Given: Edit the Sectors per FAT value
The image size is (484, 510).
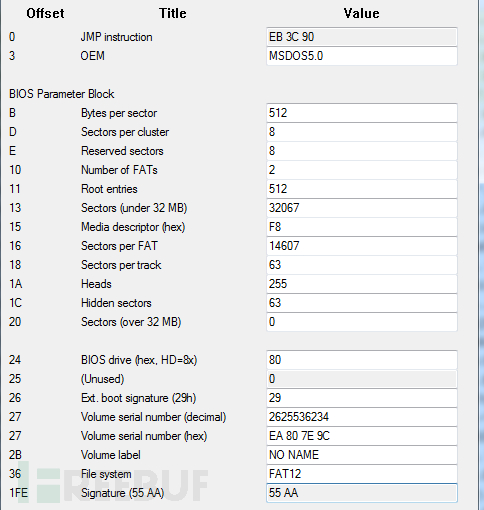Looking at the screenshot, I should coord(362,246).
